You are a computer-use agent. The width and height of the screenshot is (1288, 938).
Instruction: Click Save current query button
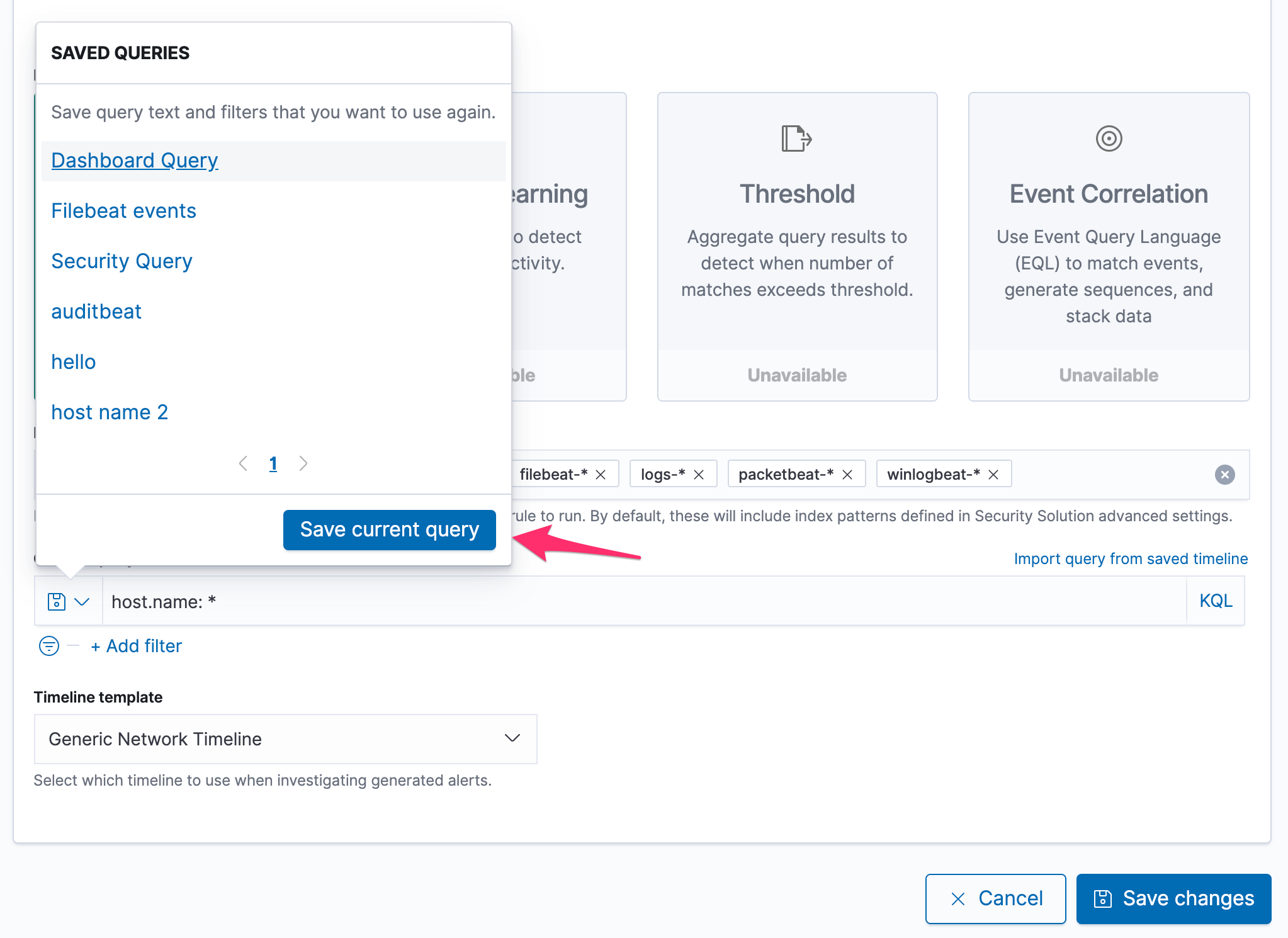point(389,529)
